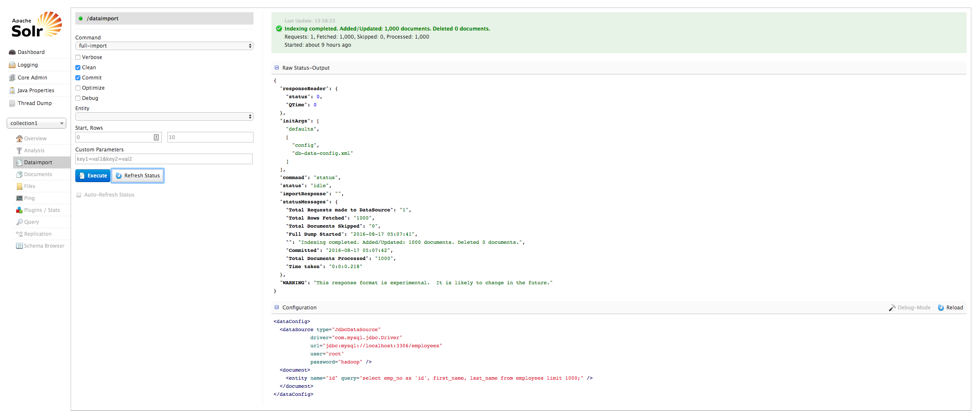Screen dimensions: 975x411
Task: Open the Replication menu item
Action: [x=38, y=234]
